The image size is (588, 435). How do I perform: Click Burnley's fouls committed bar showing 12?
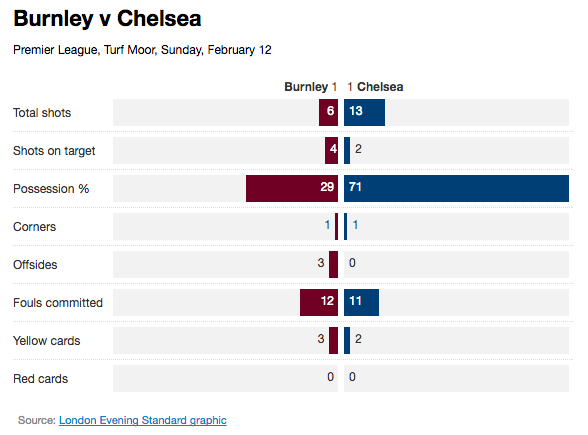coord(319,302)
